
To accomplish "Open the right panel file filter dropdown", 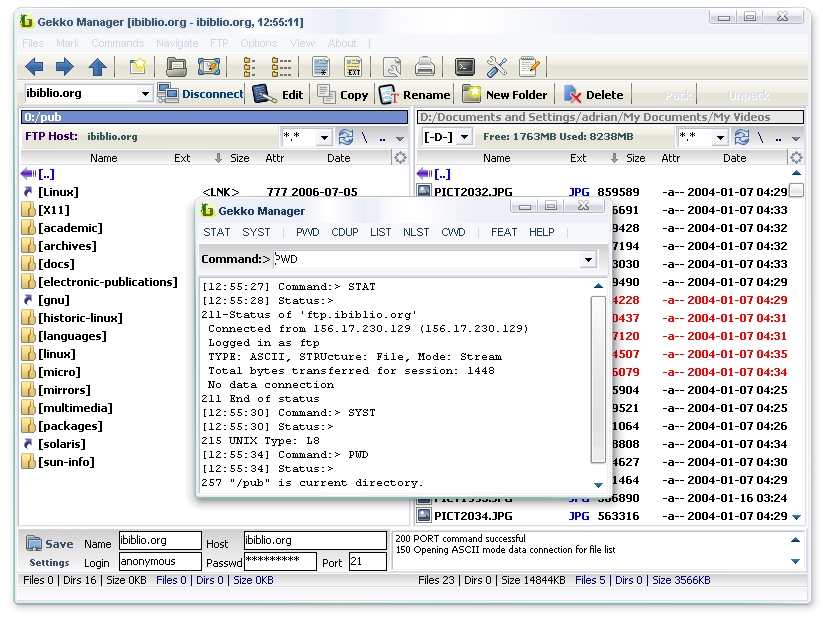I will pos(720,138).
